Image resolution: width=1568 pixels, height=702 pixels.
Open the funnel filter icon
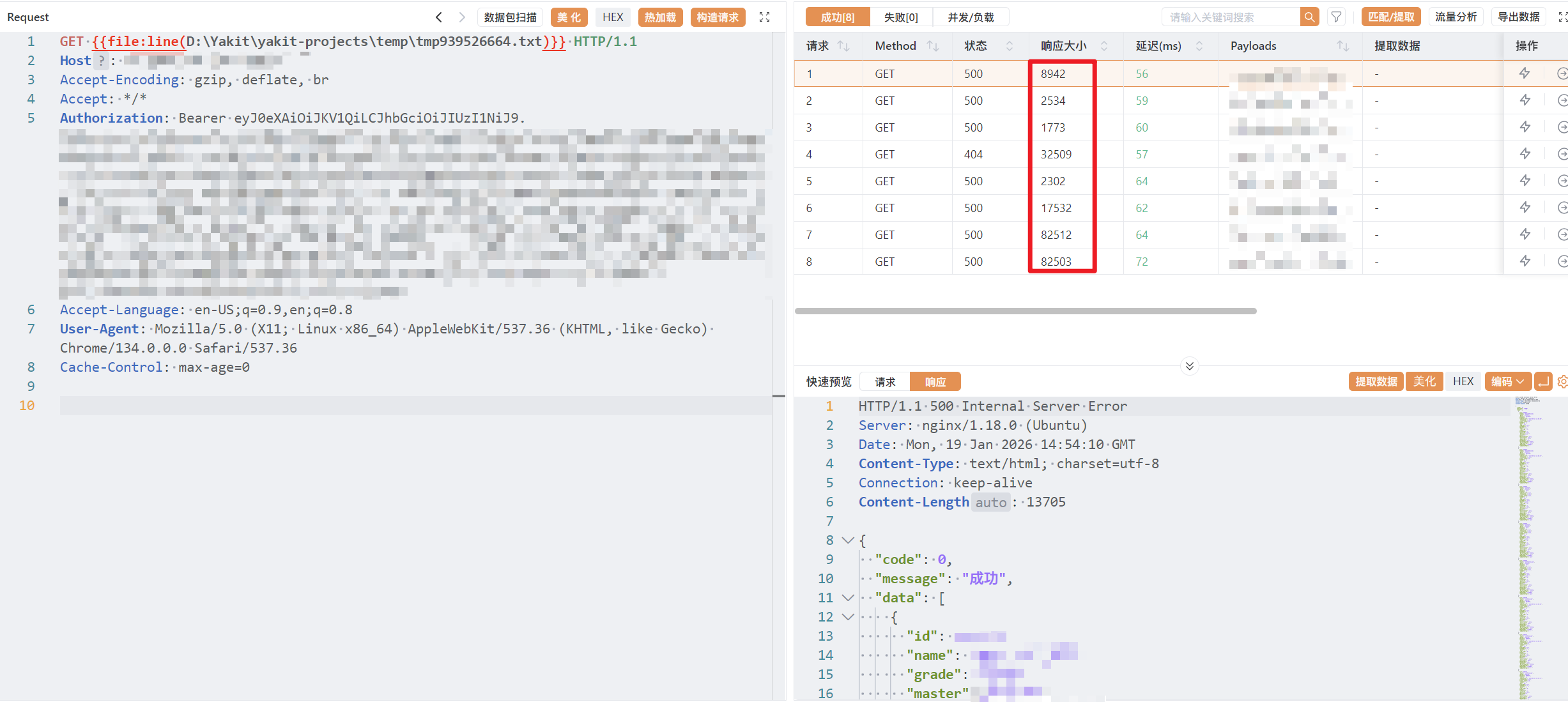(x=1336, y=17)
